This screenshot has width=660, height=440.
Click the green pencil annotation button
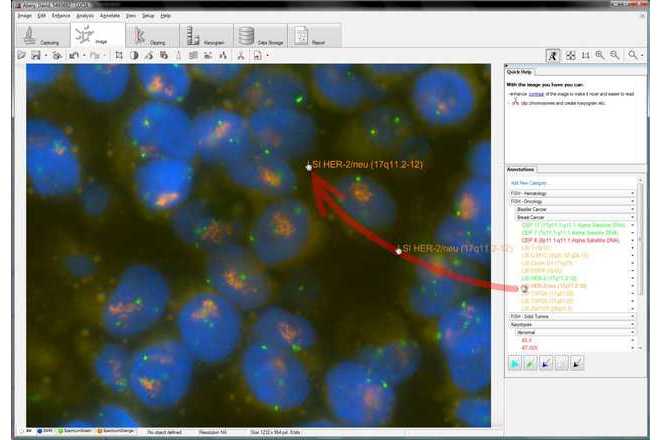click(x=530, y=363)
